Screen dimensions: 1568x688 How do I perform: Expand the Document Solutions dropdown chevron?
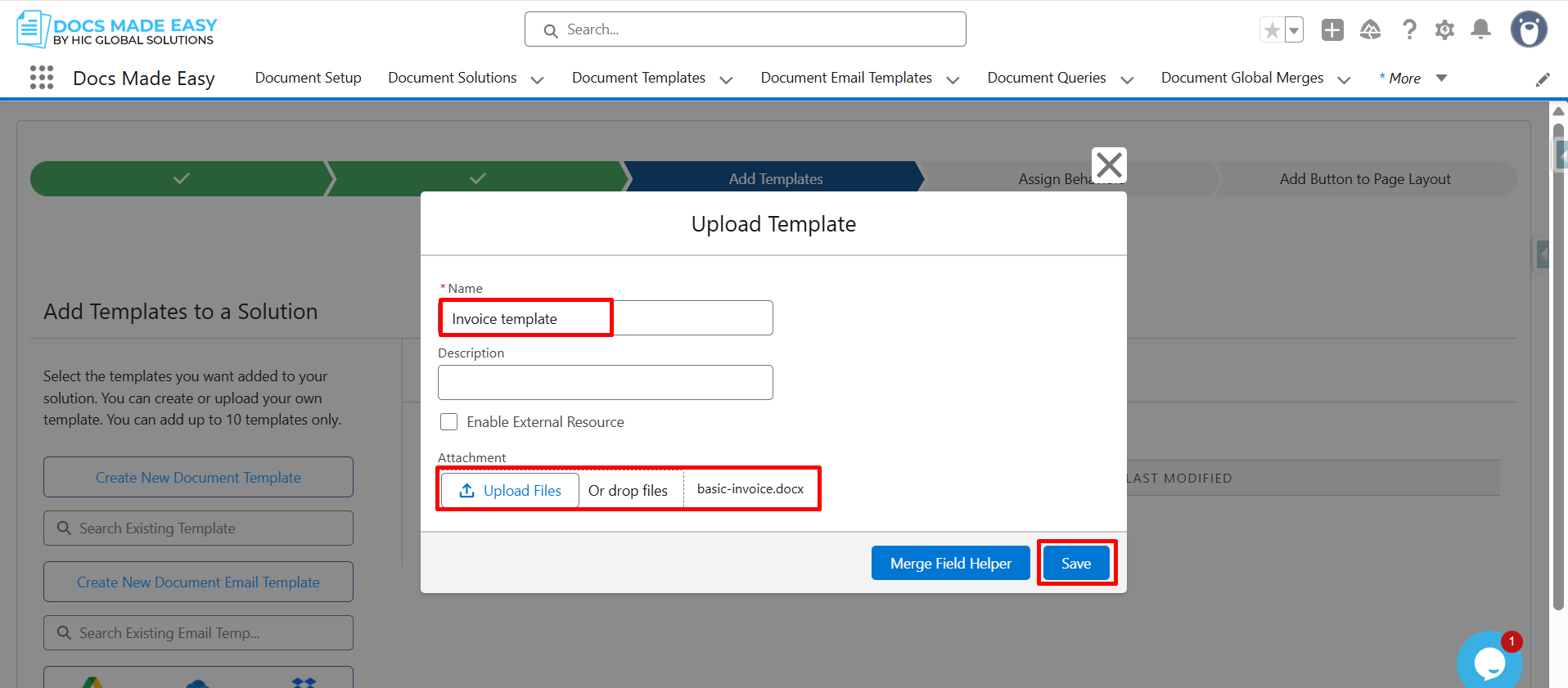537,79
